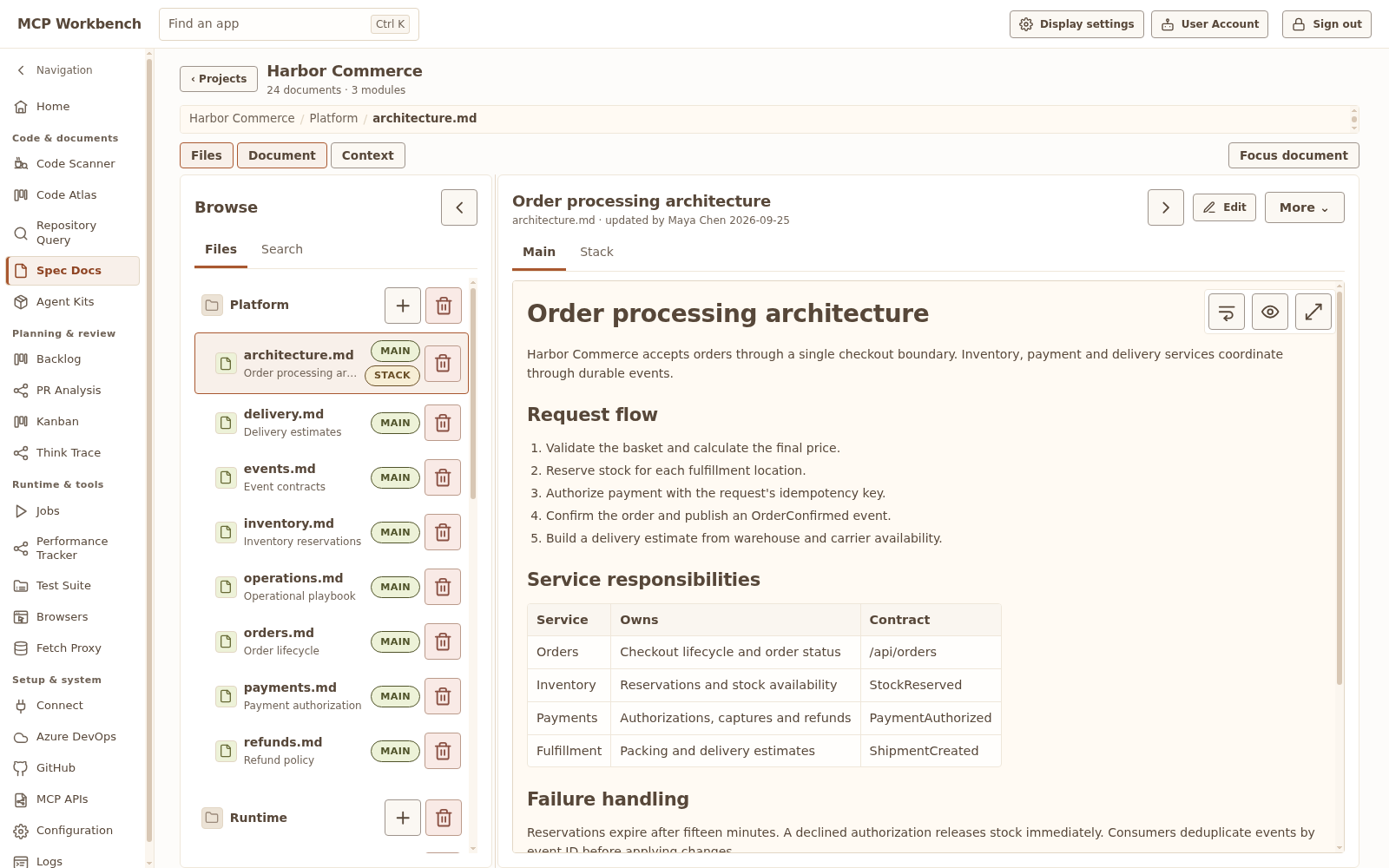Add a file to the Platform folder
This screenshot has width=1389, height=868.
click(403, 306)
